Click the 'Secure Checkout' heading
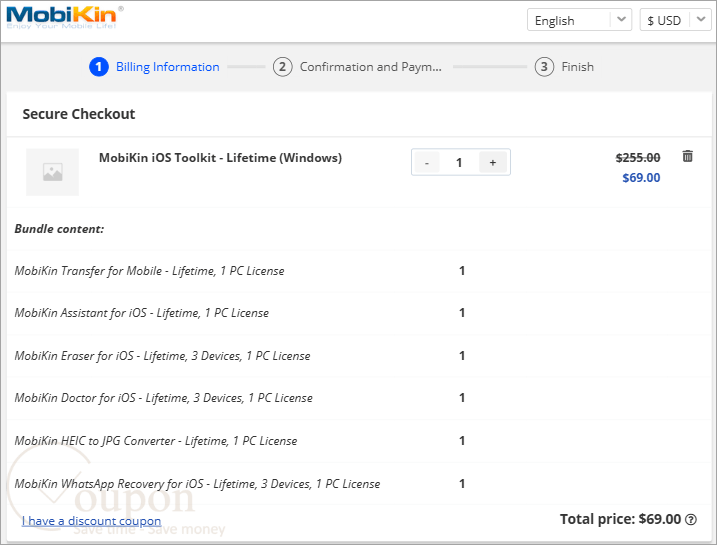 coord(79,114)
